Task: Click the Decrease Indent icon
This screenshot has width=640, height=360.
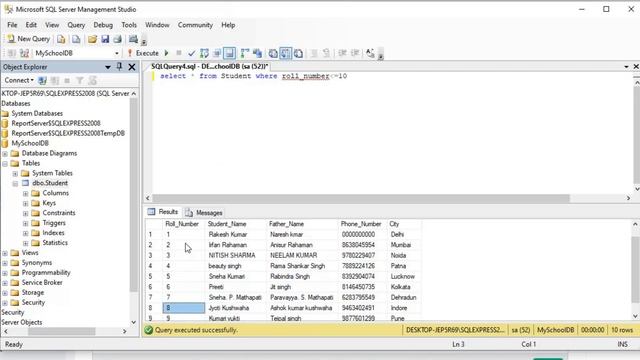Action: (342, 53)
